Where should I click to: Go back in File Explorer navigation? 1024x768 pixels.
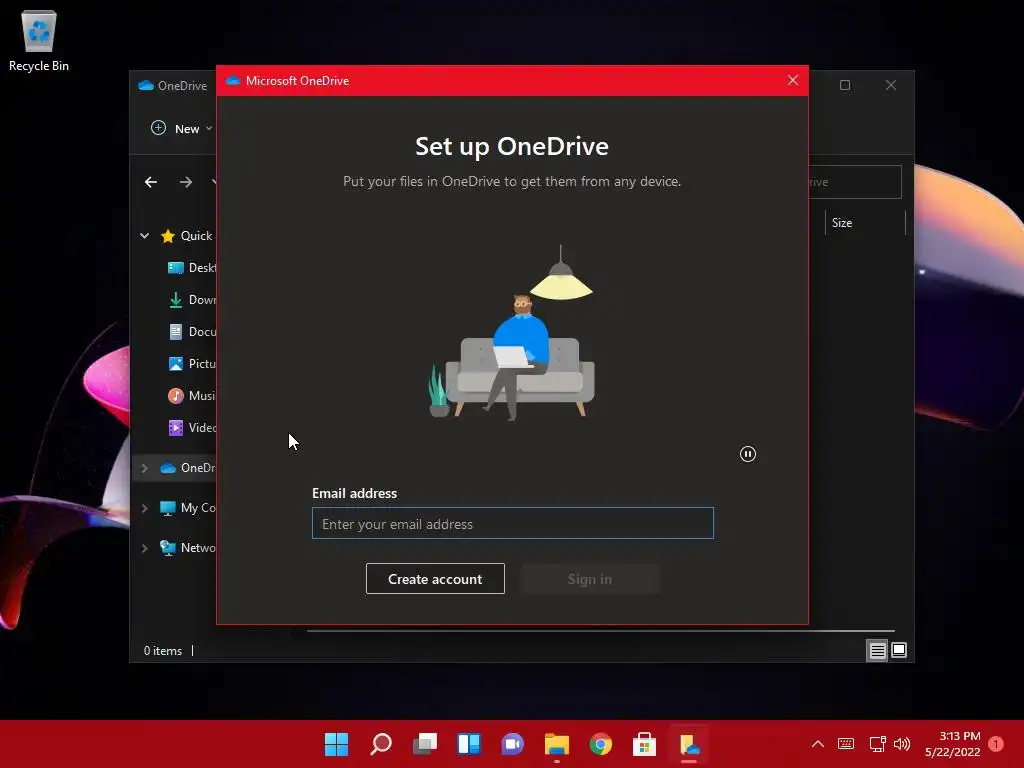click(151, 182)
